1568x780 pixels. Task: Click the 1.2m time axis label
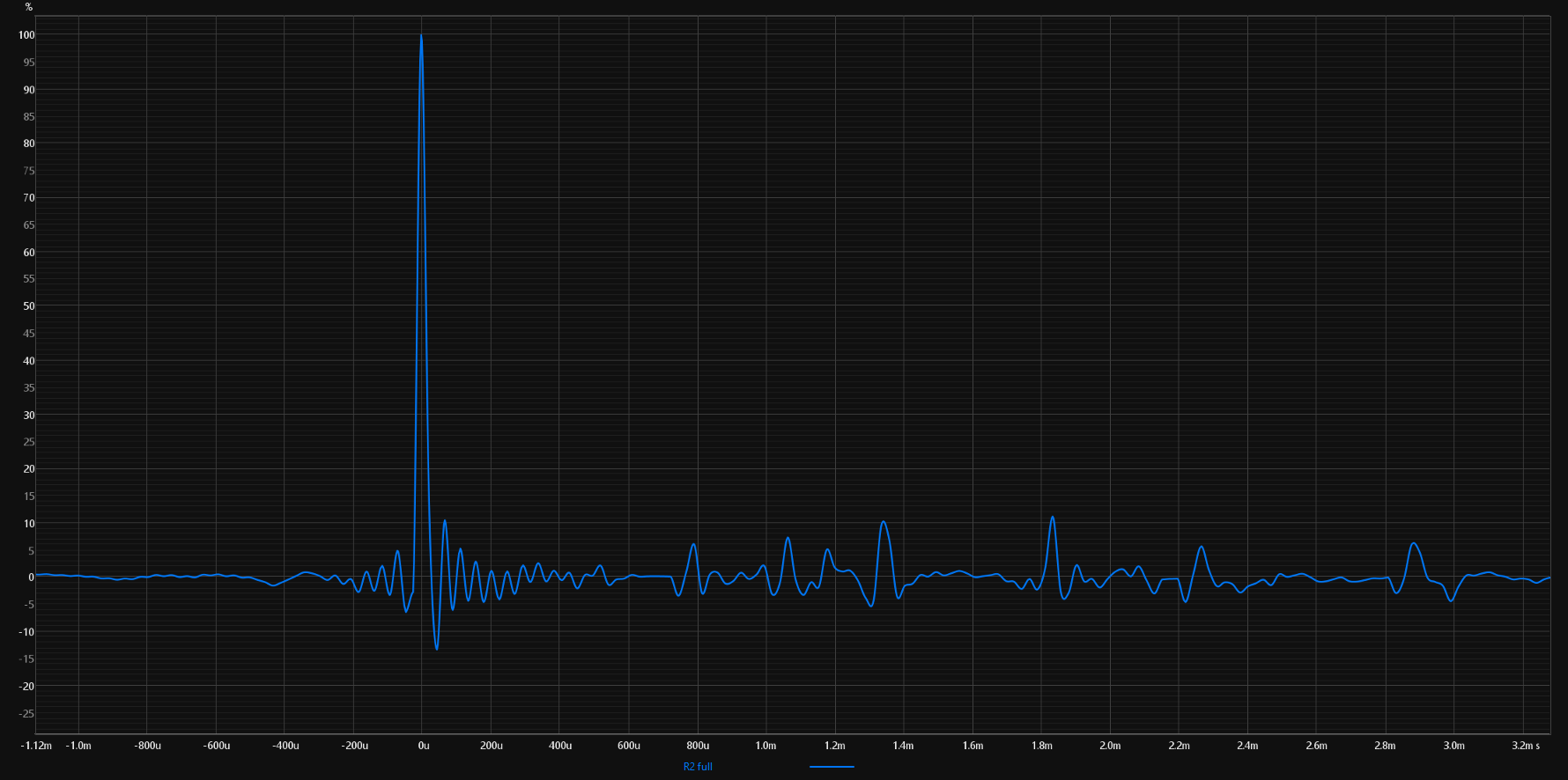tap(835, 746)
